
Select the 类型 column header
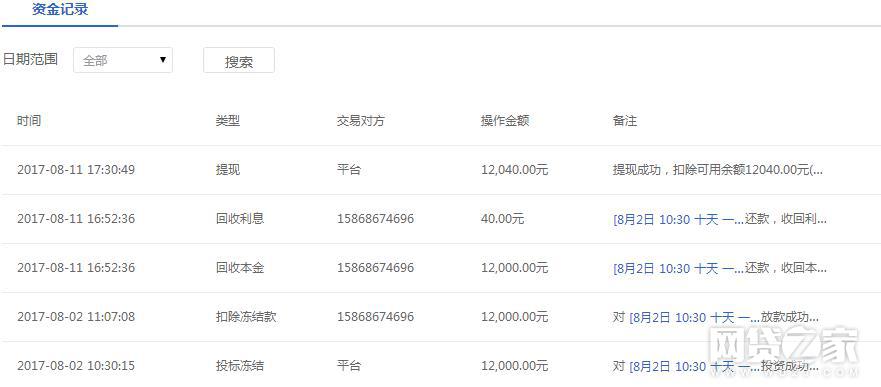point(228,121)
